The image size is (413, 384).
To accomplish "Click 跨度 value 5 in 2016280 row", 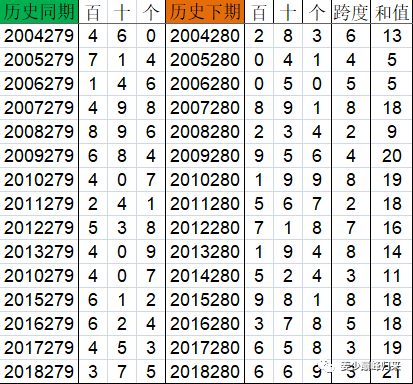I will 351,324.
